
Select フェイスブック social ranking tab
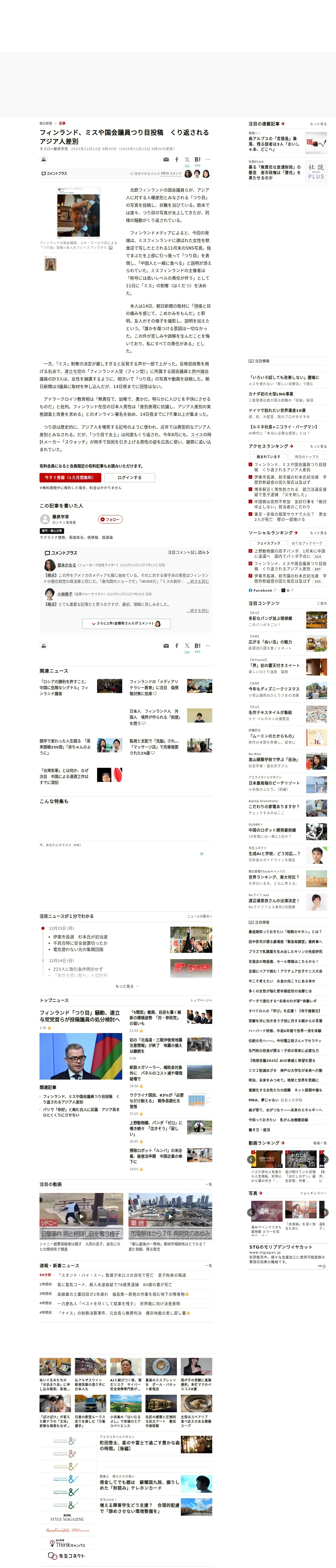pyautogui.click(x=268, y=543)
